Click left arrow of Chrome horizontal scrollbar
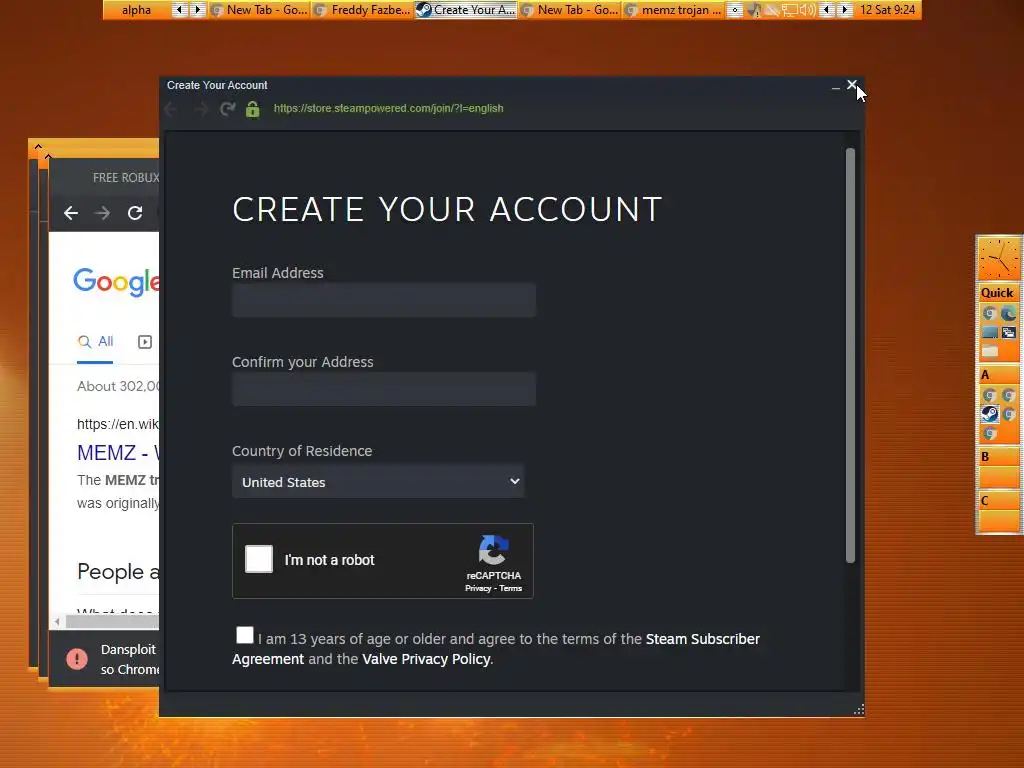The image size is (1024, 768). point(57,622)
